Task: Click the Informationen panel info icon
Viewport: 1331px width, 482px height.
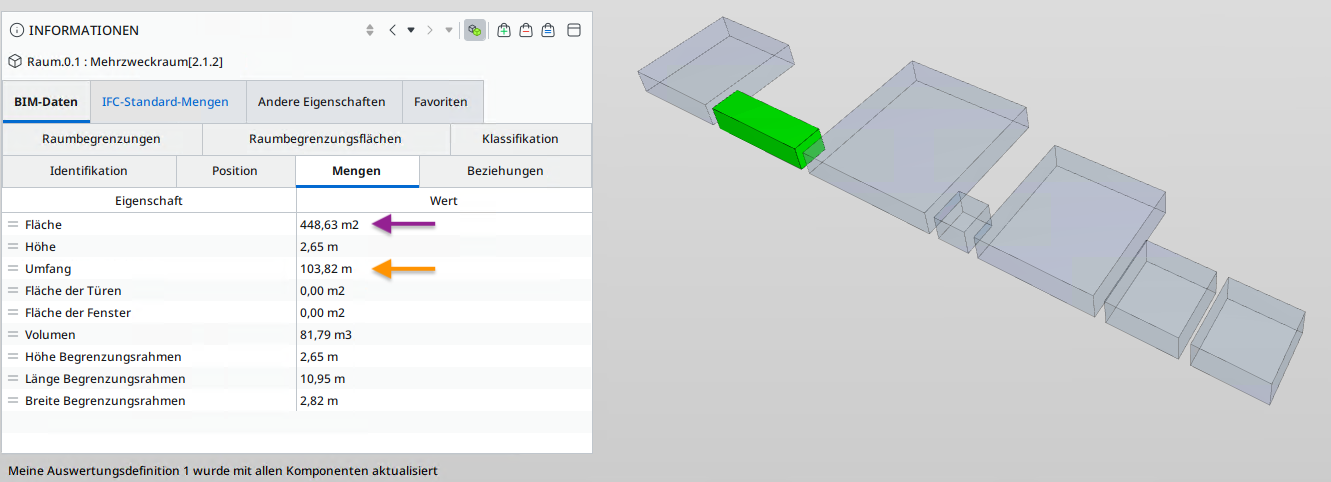Action: tap(16, 31)
